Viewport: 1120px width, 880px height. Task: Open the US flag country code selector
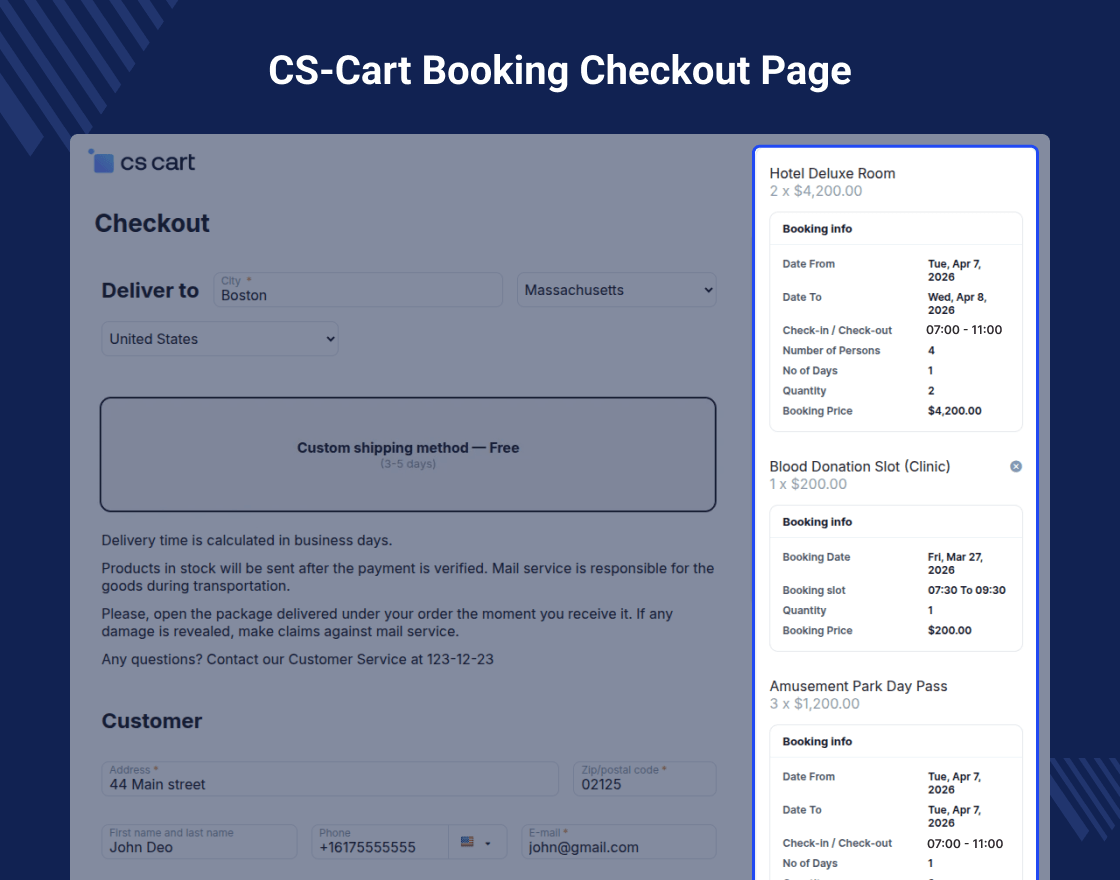tap(476, 842)
